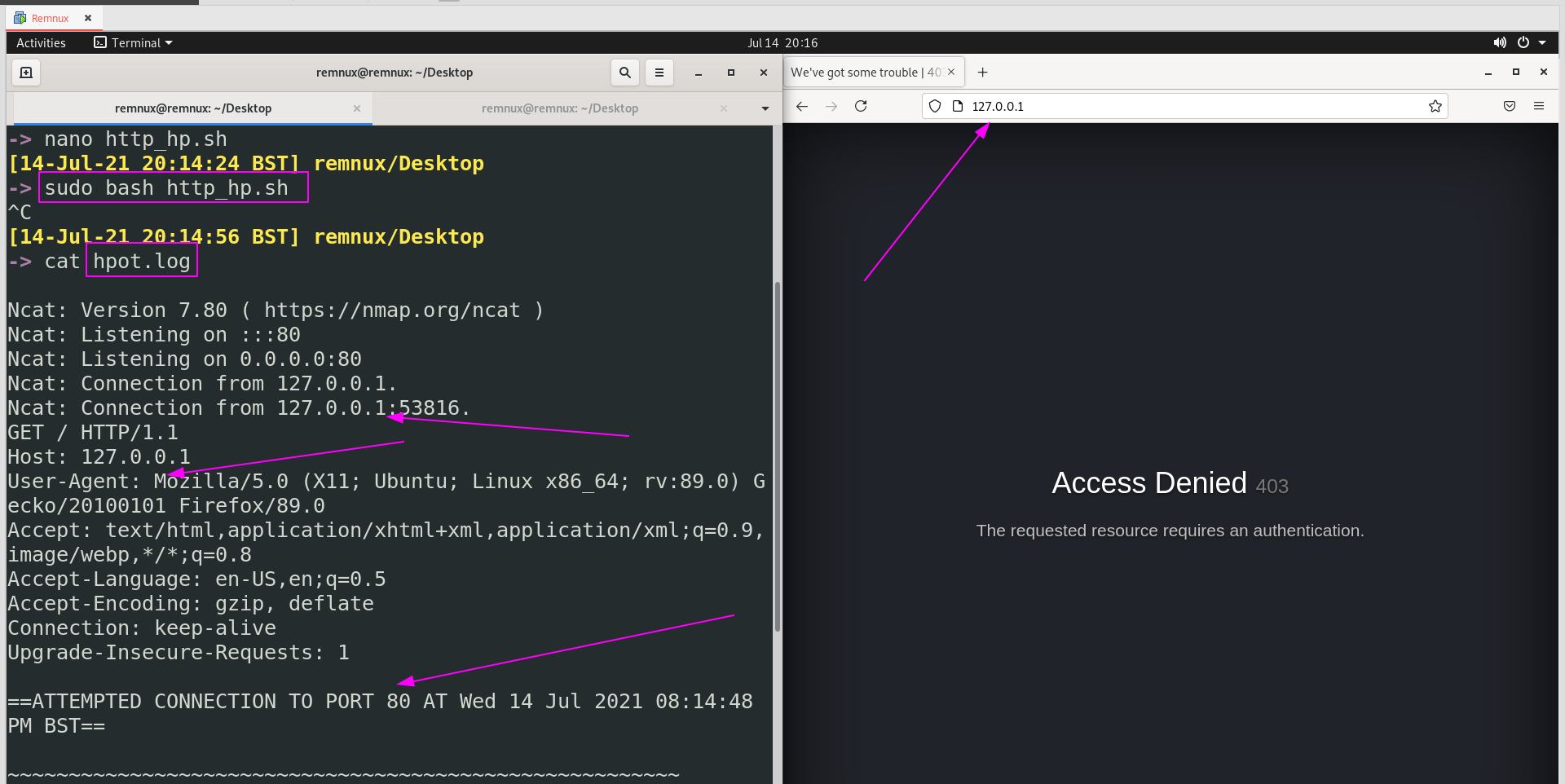Bookmark this page with the star icon
The width and height of the screenshot is (1565, 784).
[1435, 106]
